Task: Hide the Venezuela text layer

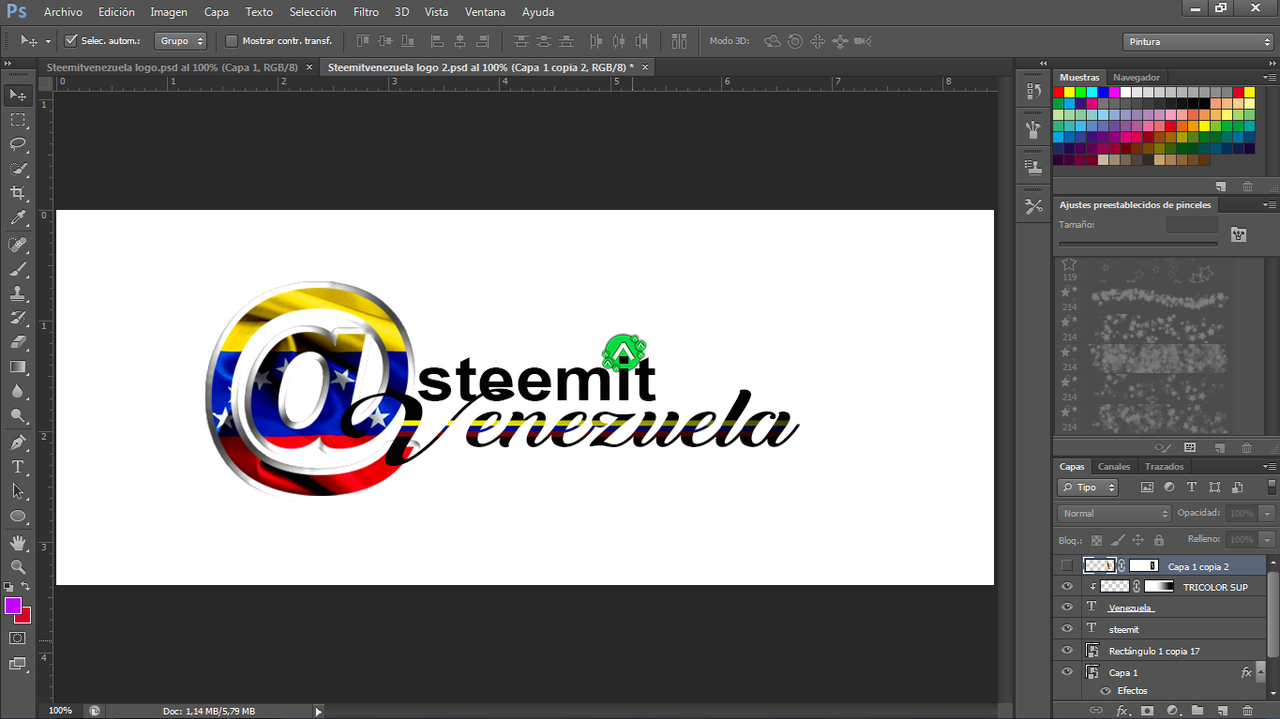Action: pos(1067,607)
